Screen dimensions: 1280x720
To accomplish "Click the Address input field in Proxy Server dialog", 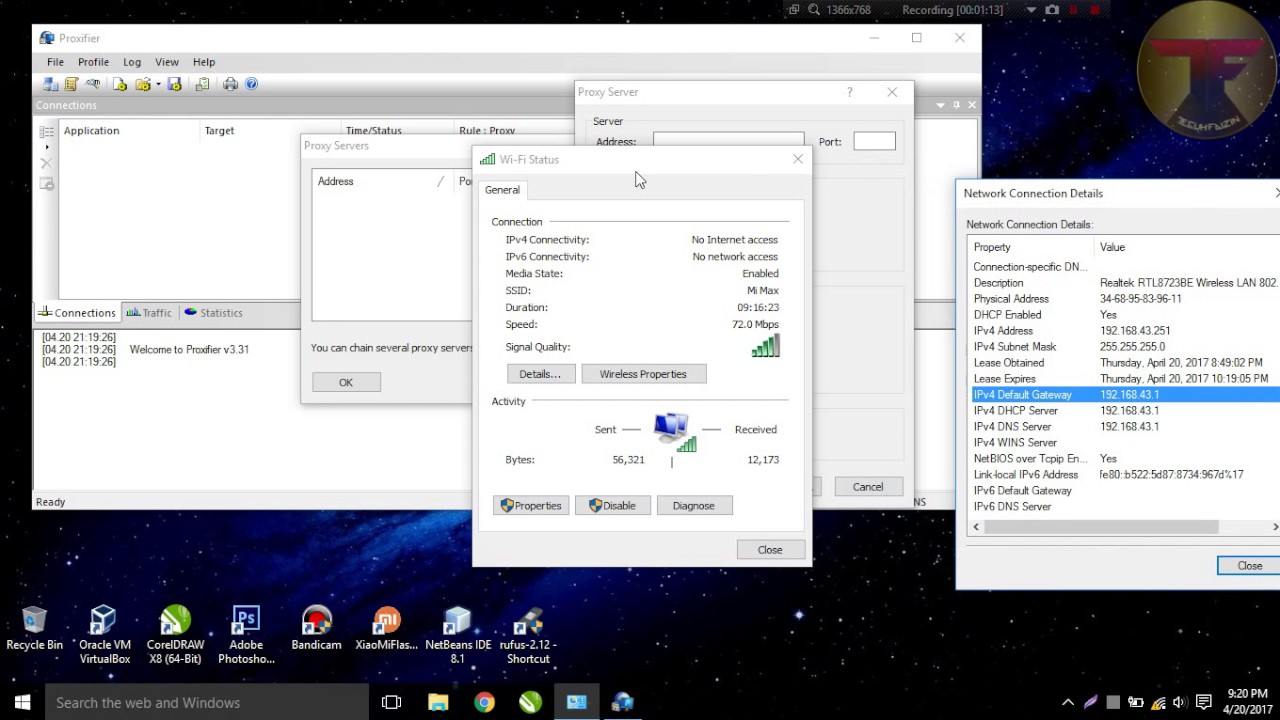I will 728,139.
